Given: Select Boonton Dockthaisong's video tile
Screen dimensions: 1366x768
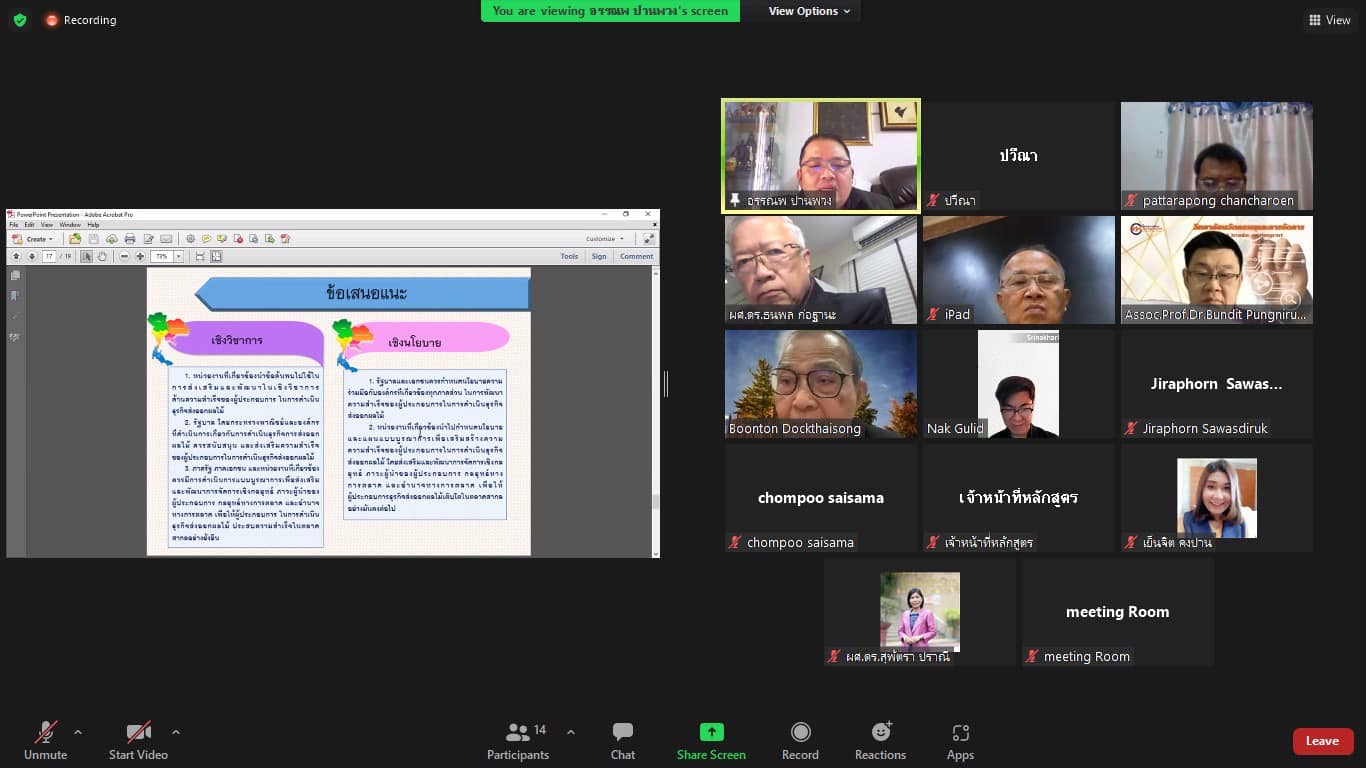Looking at the screenshot, I should [x=820, y=384].
